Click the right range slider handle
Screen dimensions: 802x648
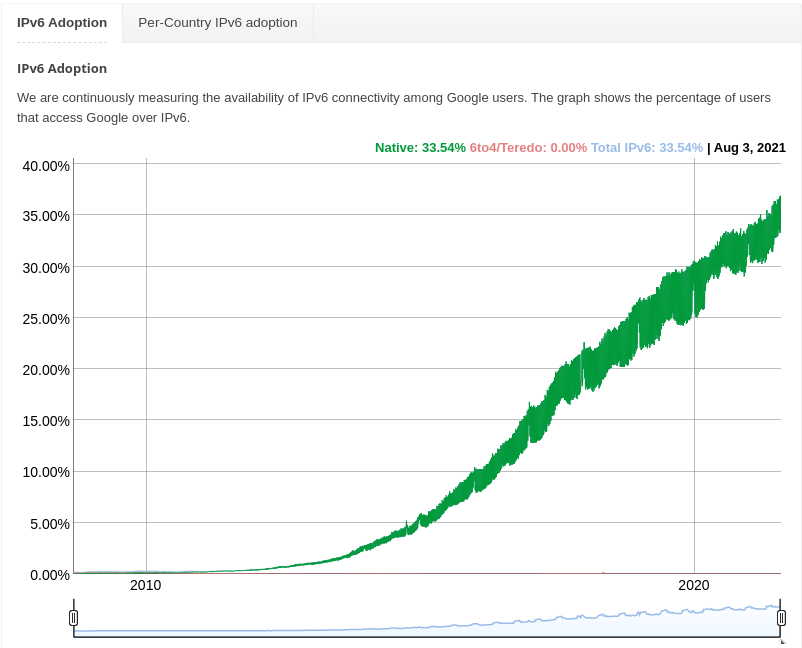[x=781, y=618]
